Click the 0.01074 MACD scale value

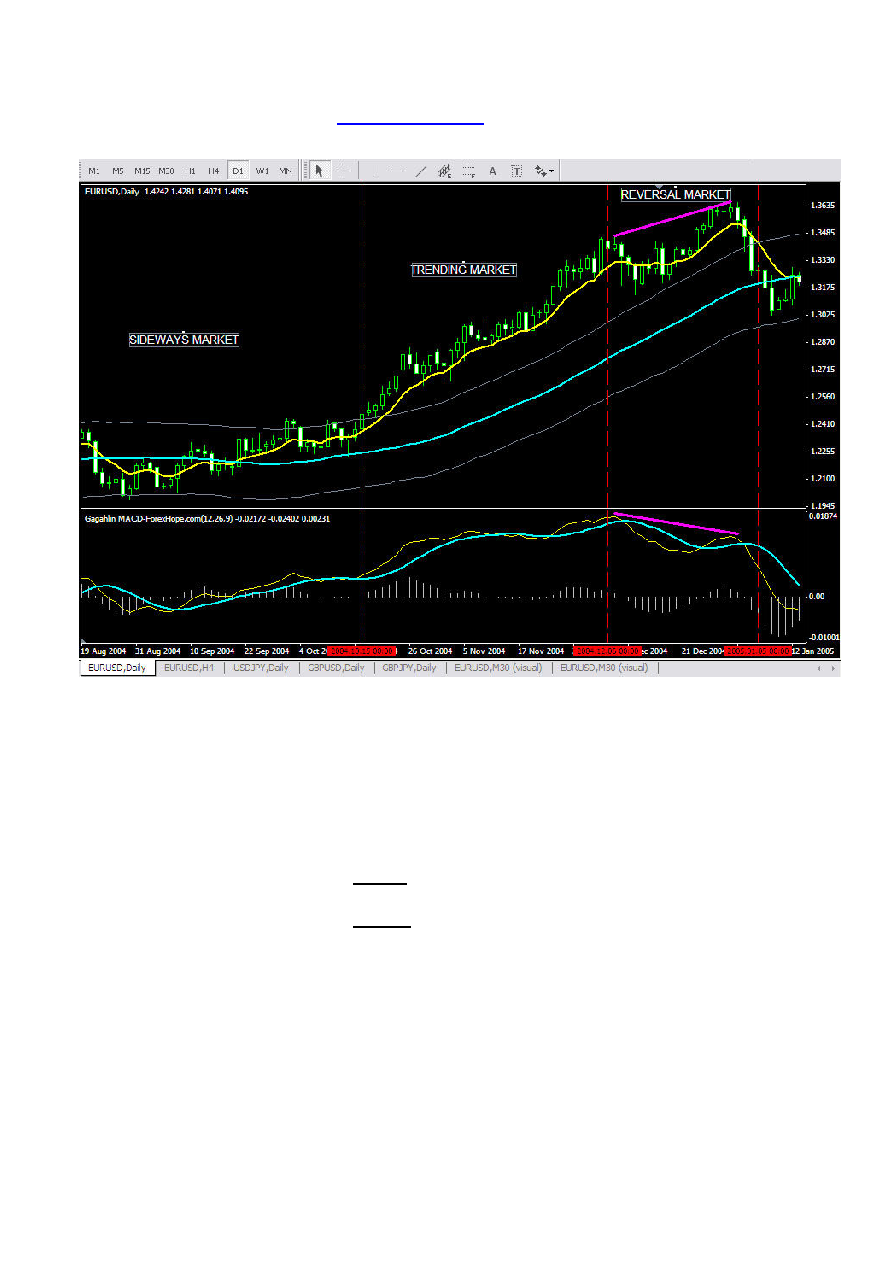coord(822,516)
